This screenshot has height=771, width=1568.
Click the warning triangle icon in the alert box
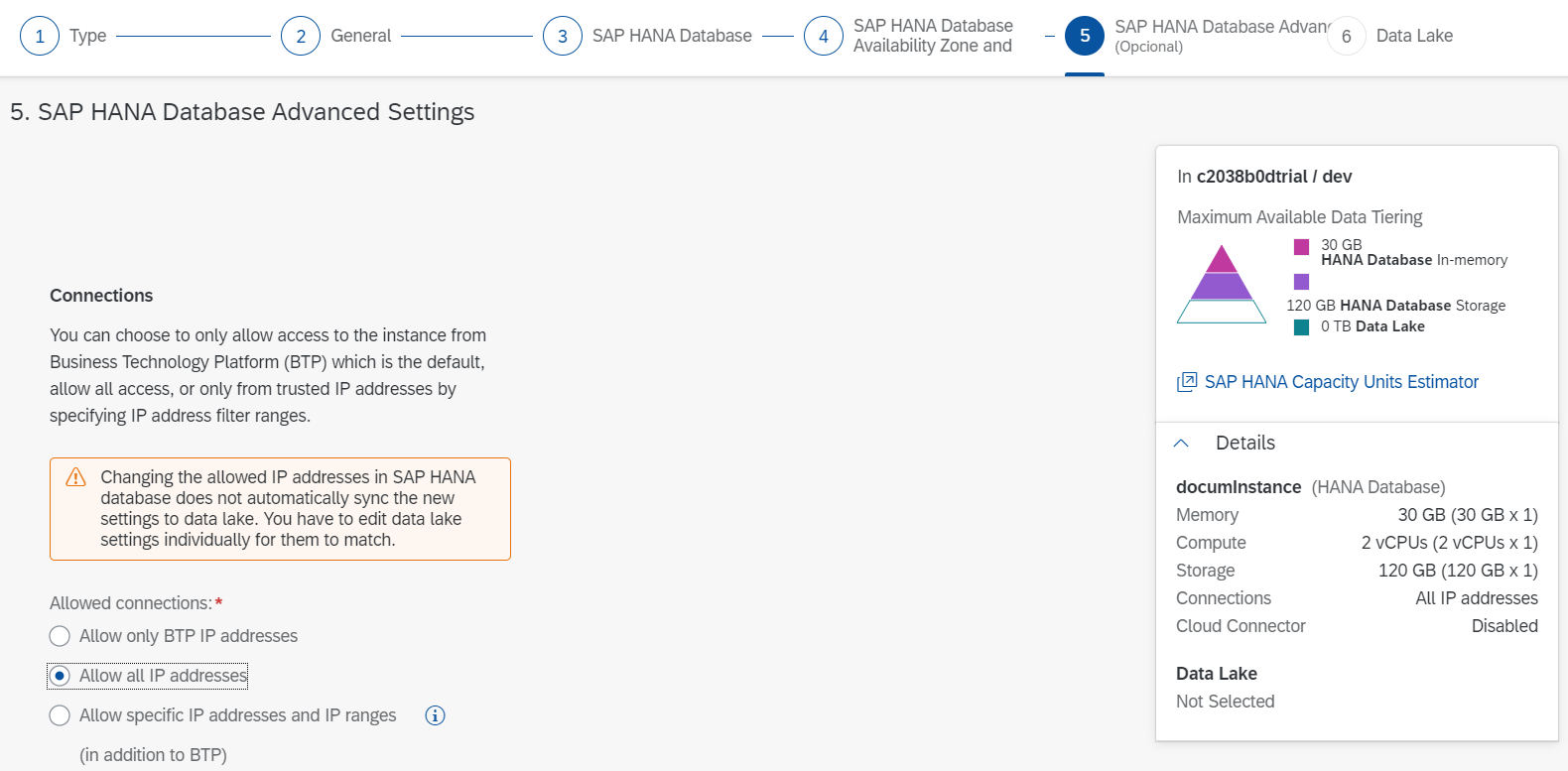(x=75, y=477)
